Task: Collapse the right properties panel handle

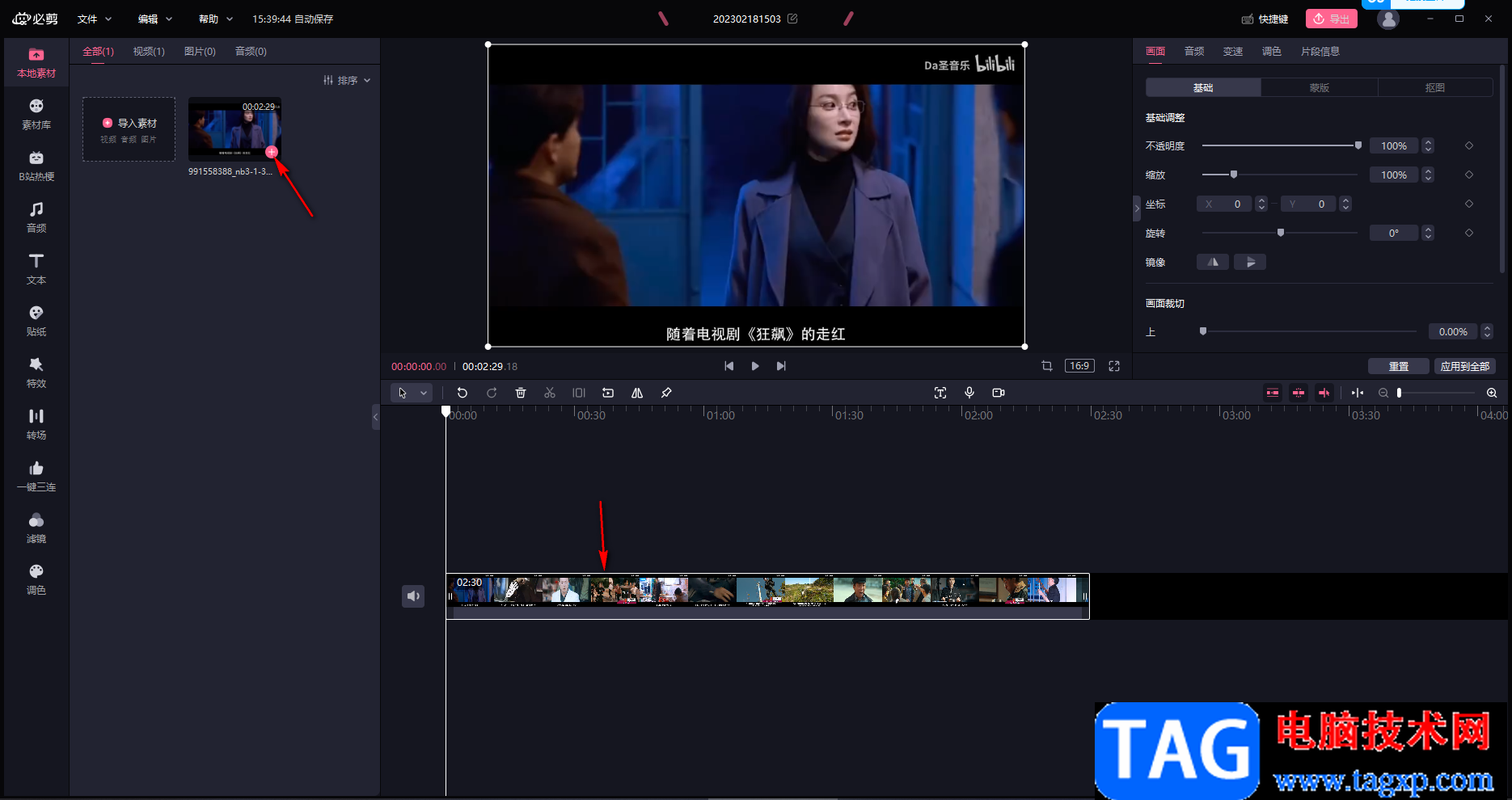Action: click(x=1137, y=208)
